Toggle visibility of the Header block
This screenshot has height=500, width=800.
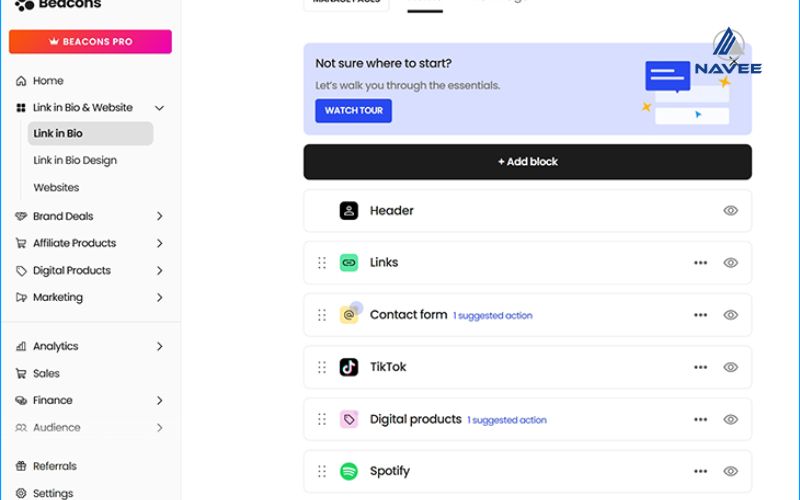[731, 211]
